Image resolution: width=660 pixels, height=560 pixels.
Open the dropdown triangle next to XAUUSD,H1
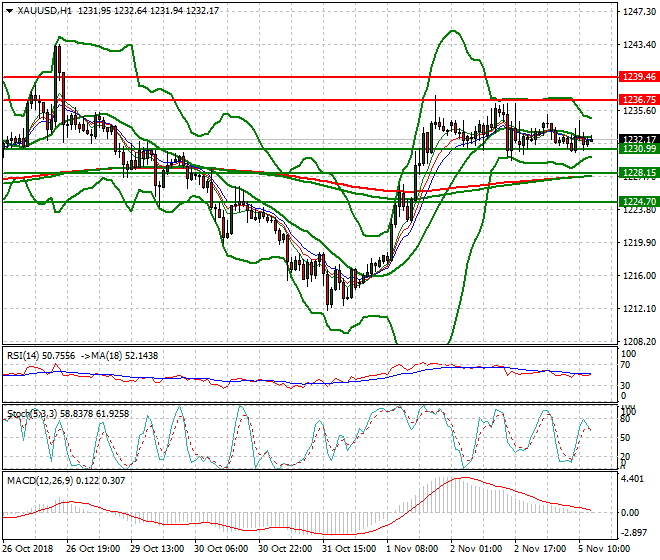[x=9, y=11]
